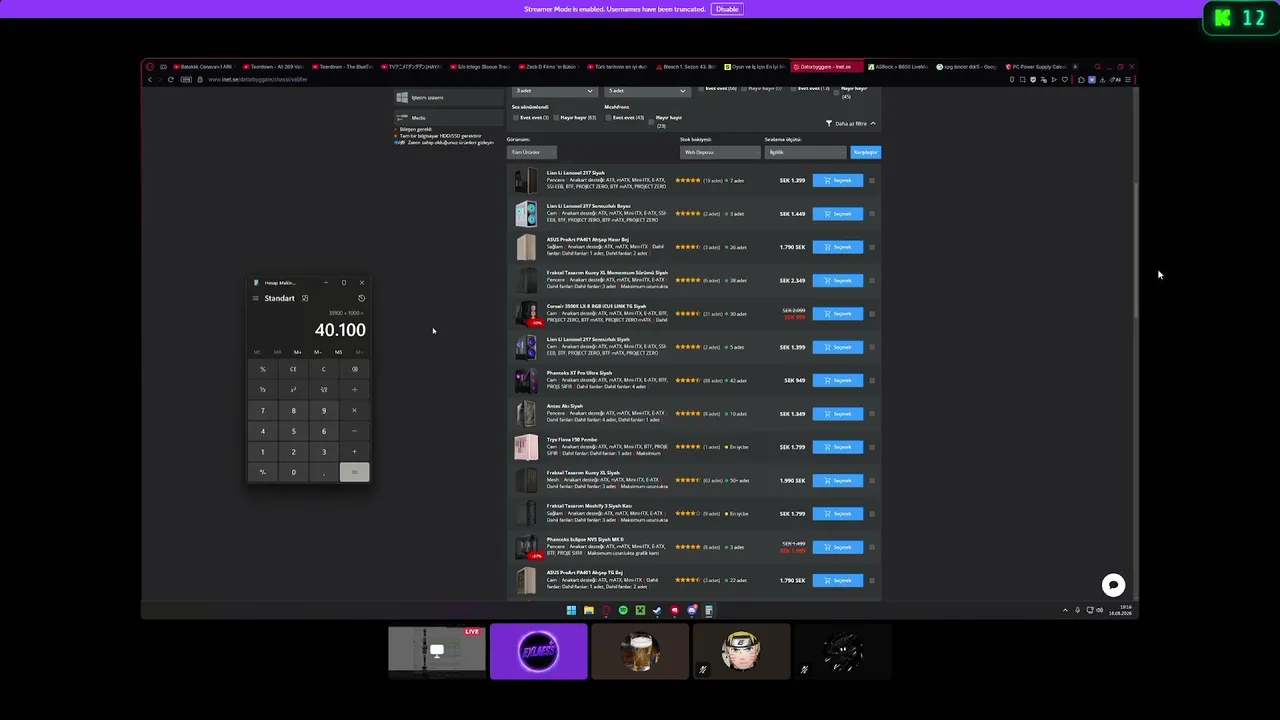Tick compare checkbox for Fraktal Tasarım Kuzey XL Momentum
The height and width of the screenshot is (720, 1280).
tap(872, 281)
